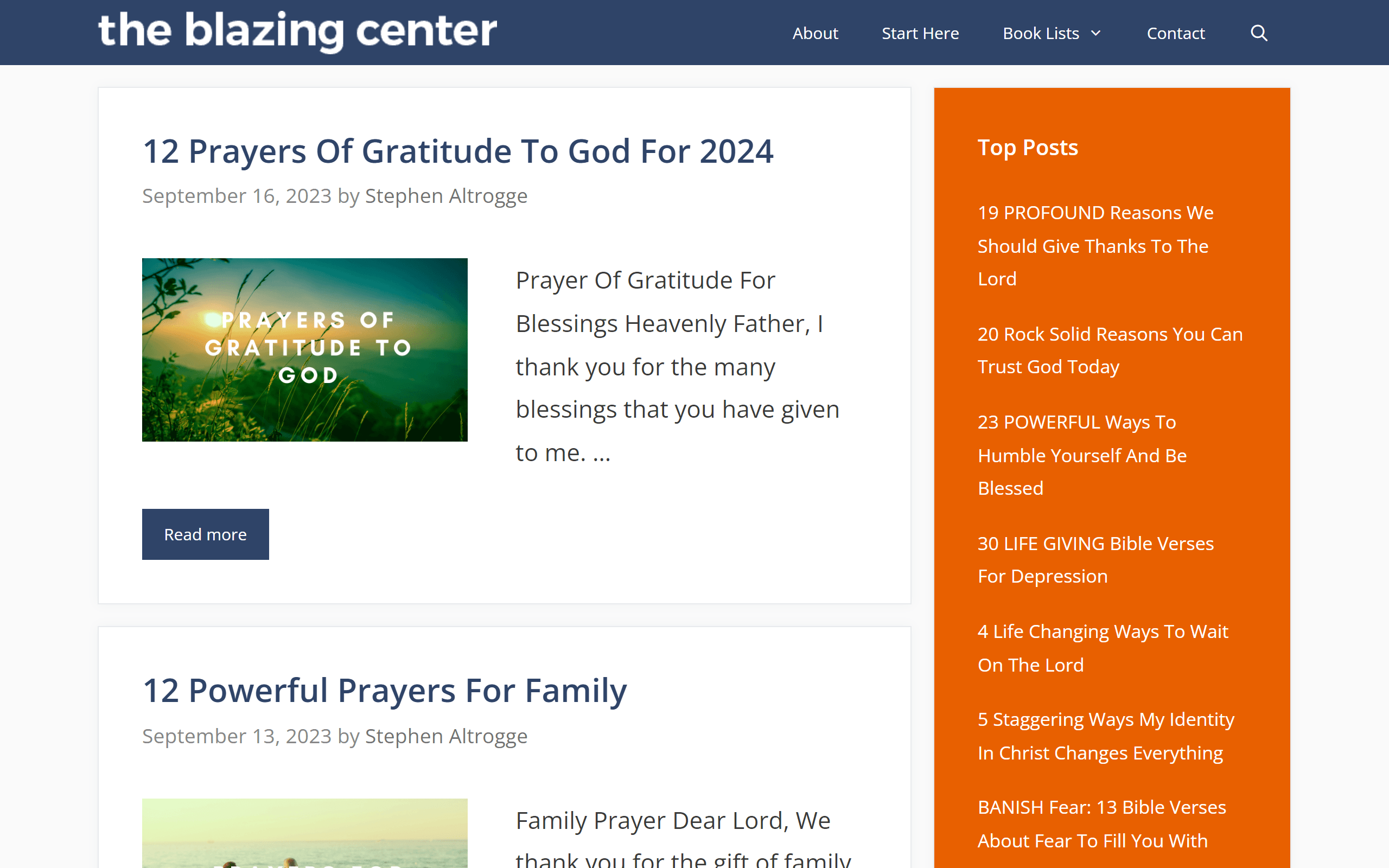Click '12 Prayers Of Gratitude To God' title

(x=457, y=150)
